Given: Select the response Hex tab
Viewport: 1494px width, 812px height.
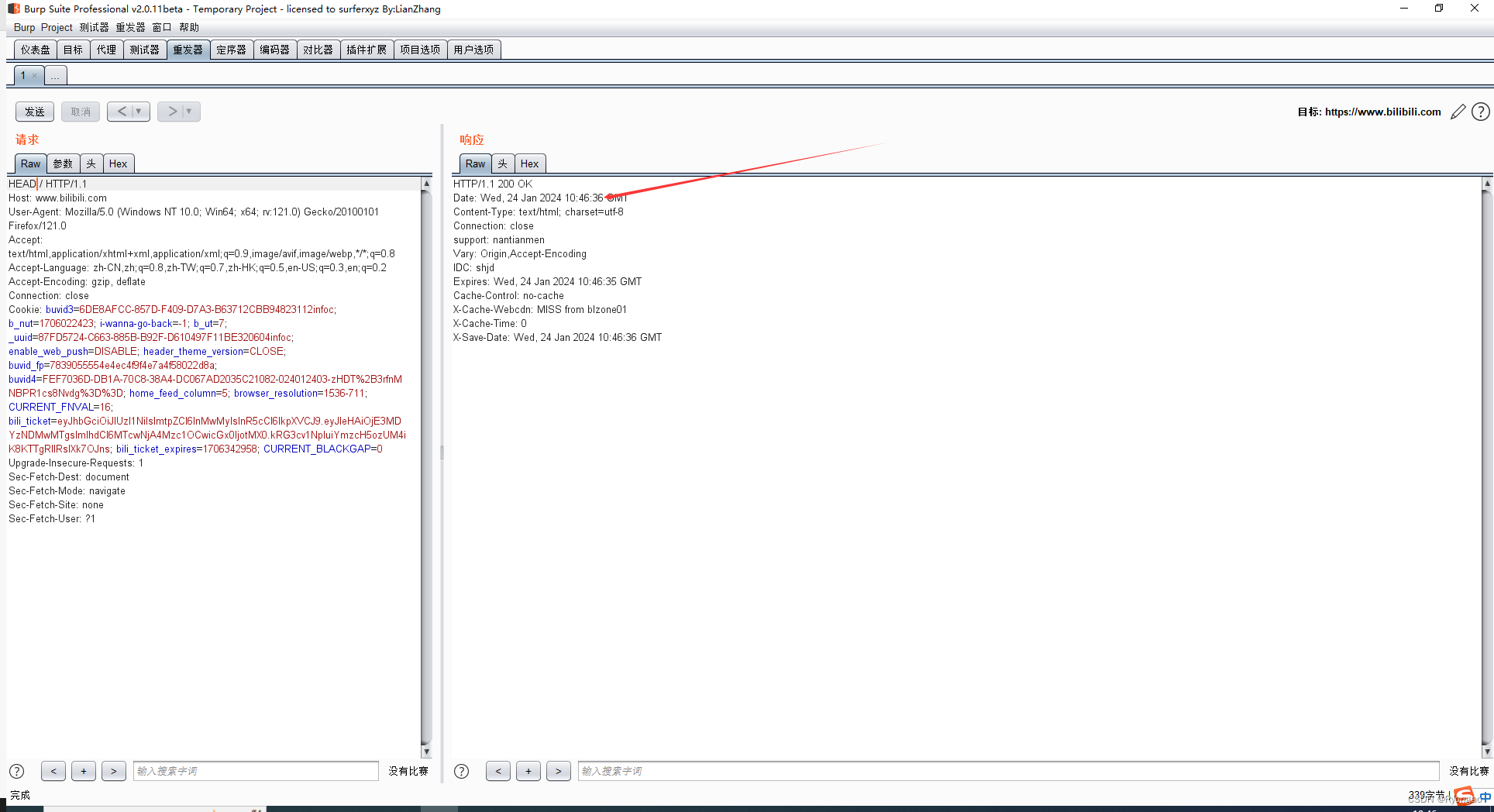Looking at the screenshot, I should pyautogui.click(x=529, y=163).
